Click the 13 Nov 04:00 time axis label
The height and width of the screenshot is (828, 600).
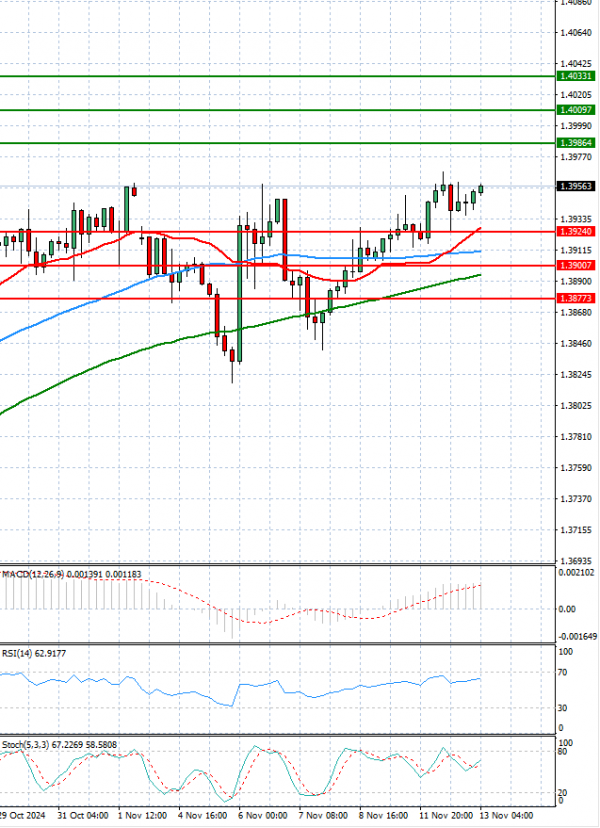pyautogui.click(x=507, y=815)
